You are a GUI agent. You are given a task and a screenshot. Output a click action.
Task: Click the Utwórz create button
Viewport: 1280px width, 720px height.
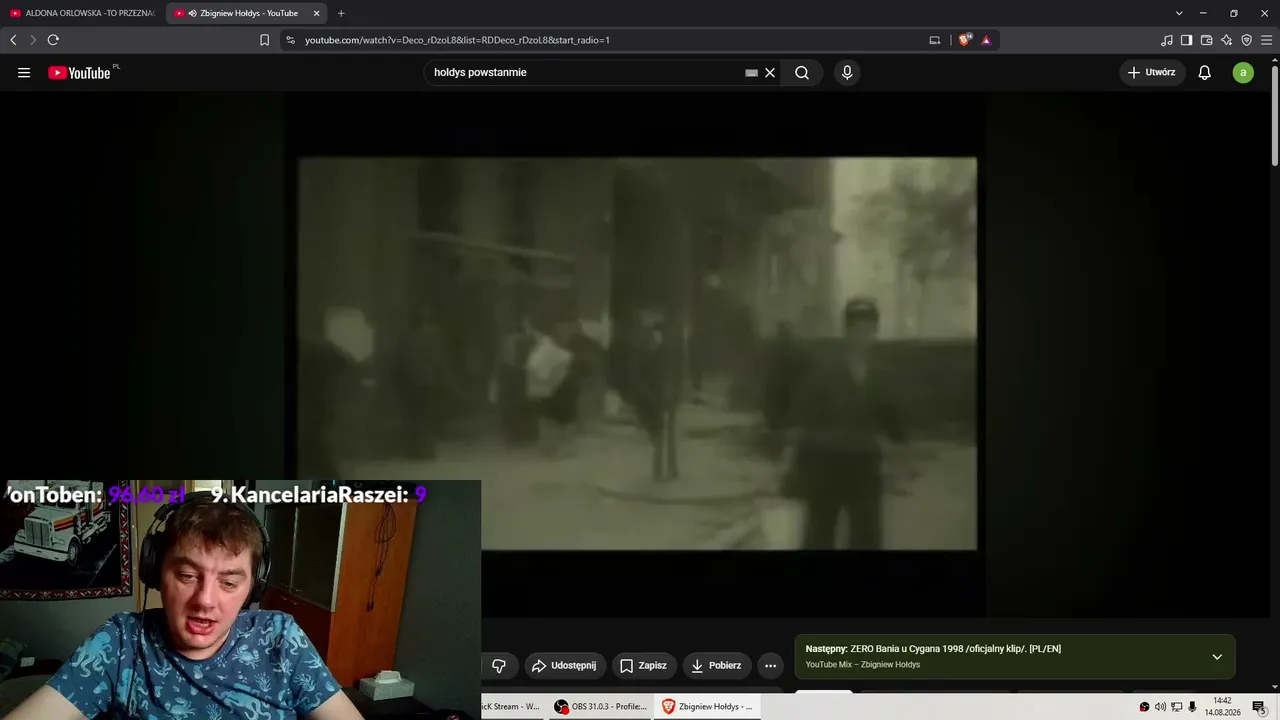coord(1151,72)
